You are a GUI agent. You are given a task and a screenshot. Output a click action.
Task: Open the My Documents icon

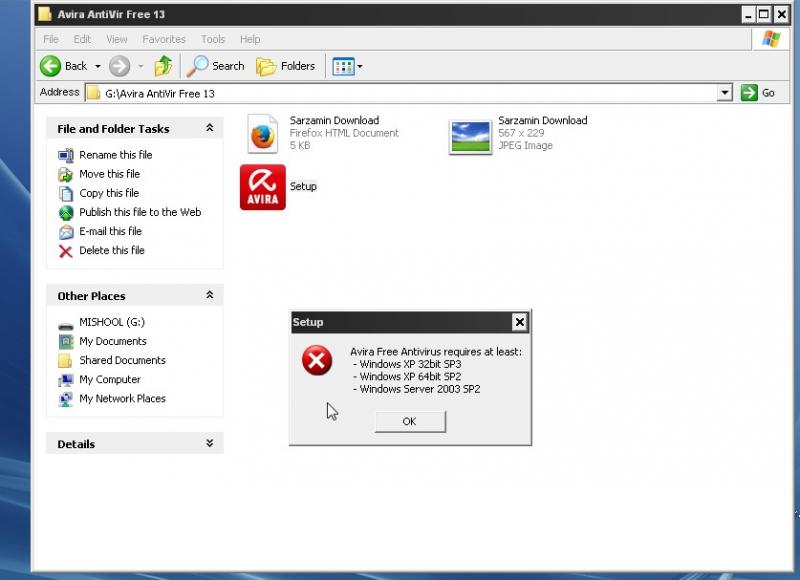click(66, 342)
